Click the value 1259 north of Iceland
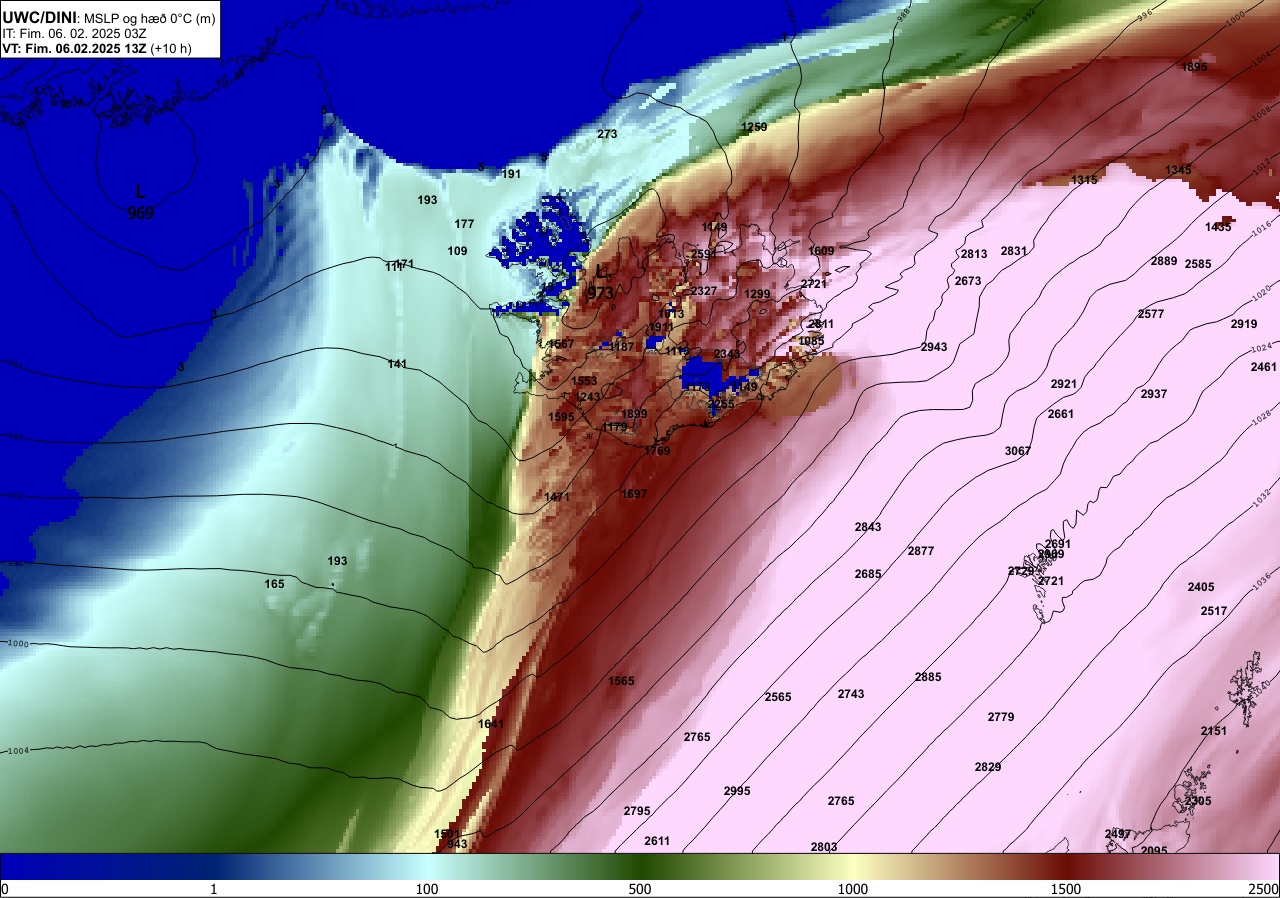Screen dimensions: 1280x898 pos(753,127)
